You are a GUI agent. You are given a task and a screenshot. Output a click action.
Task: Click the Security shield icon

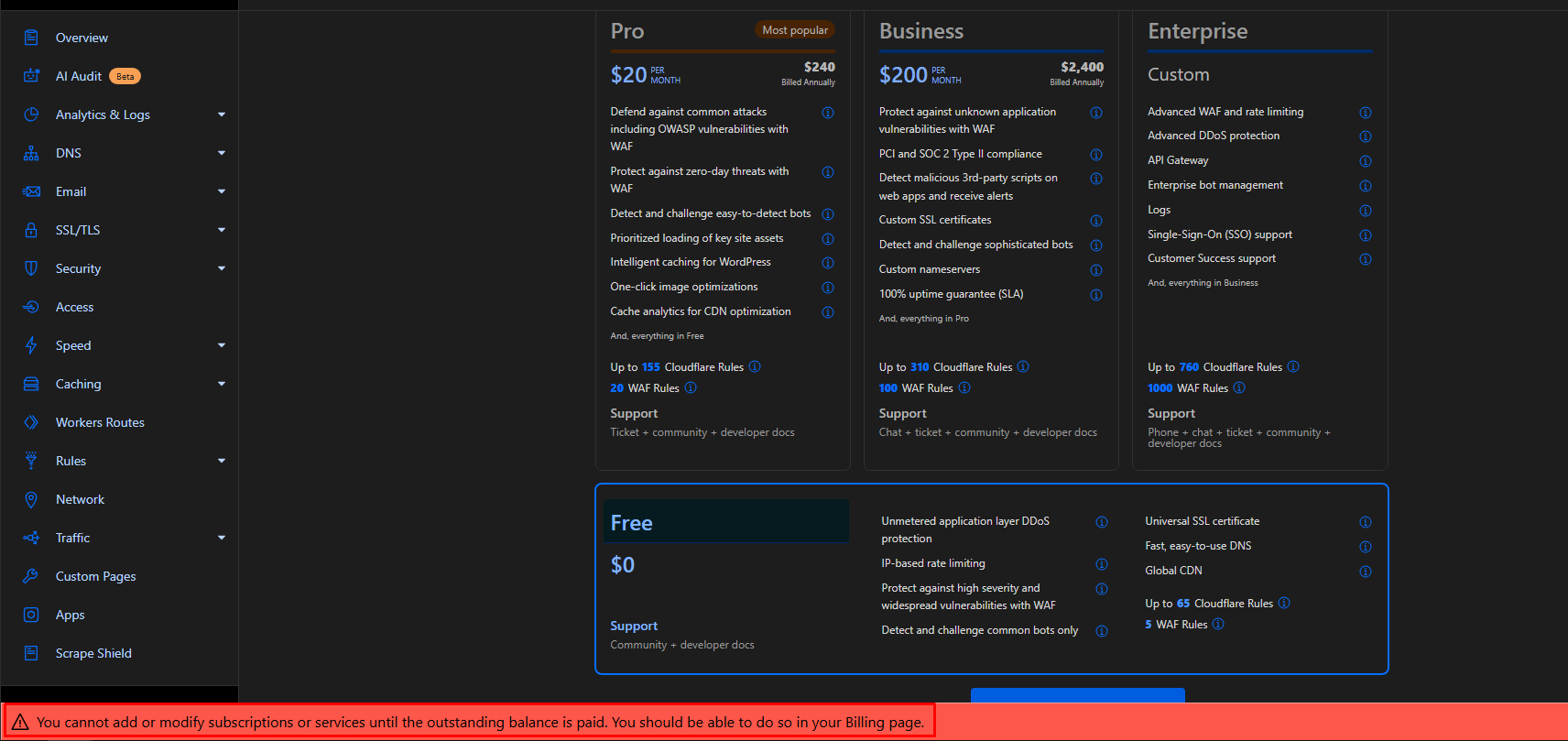click(x=31, y=268)
